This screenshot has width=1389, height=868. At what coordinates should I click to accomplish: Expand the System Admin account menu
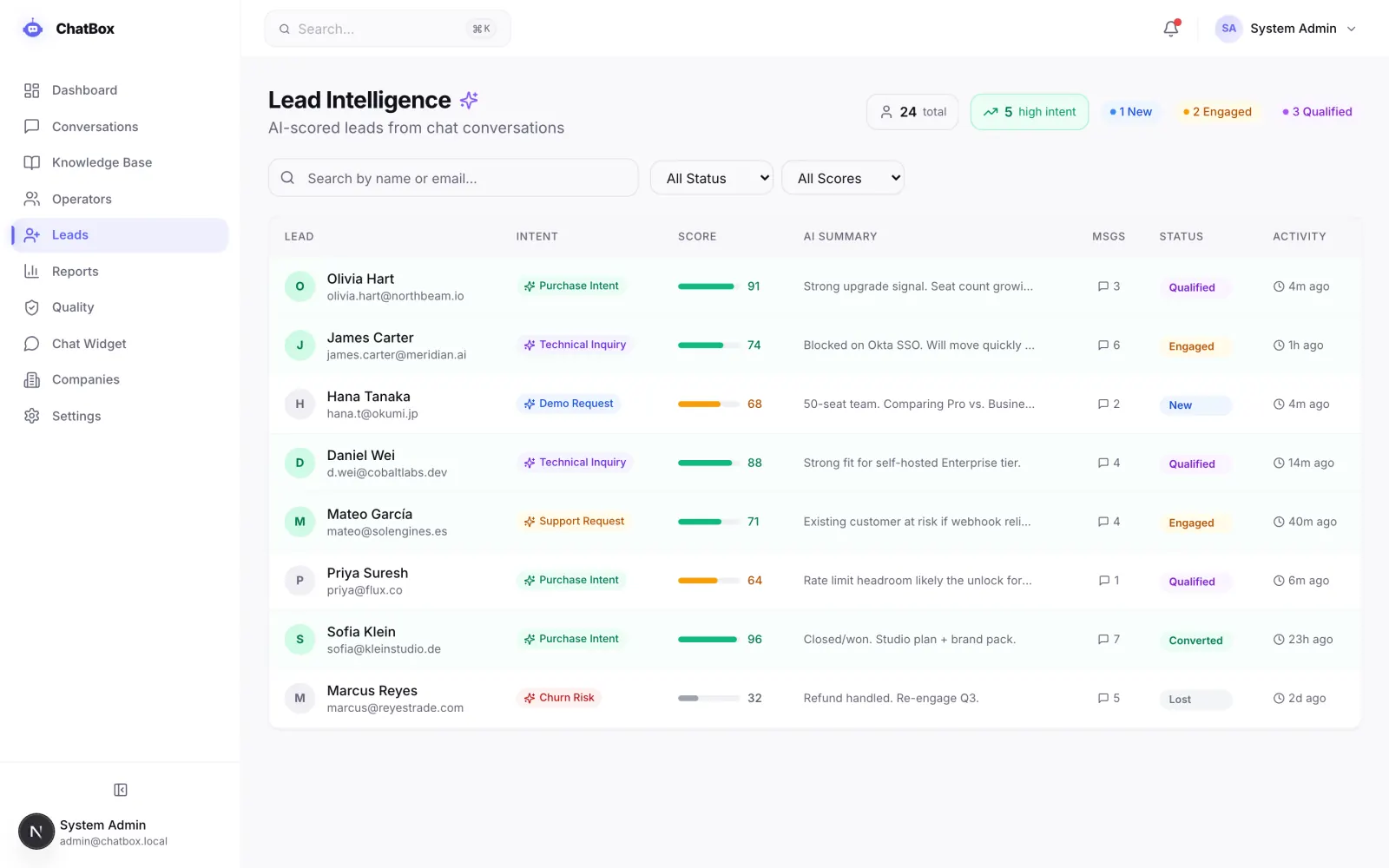[1286, 29]
